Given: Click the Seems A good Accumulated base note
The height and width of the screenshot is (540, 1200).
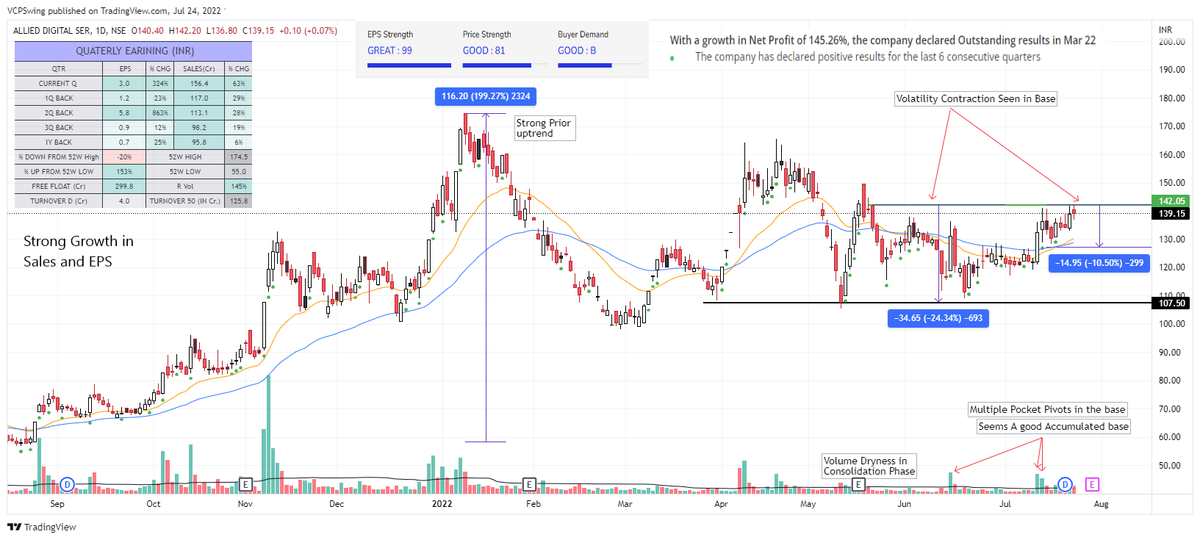Looking at the screenshot, I should [1052, 427].
